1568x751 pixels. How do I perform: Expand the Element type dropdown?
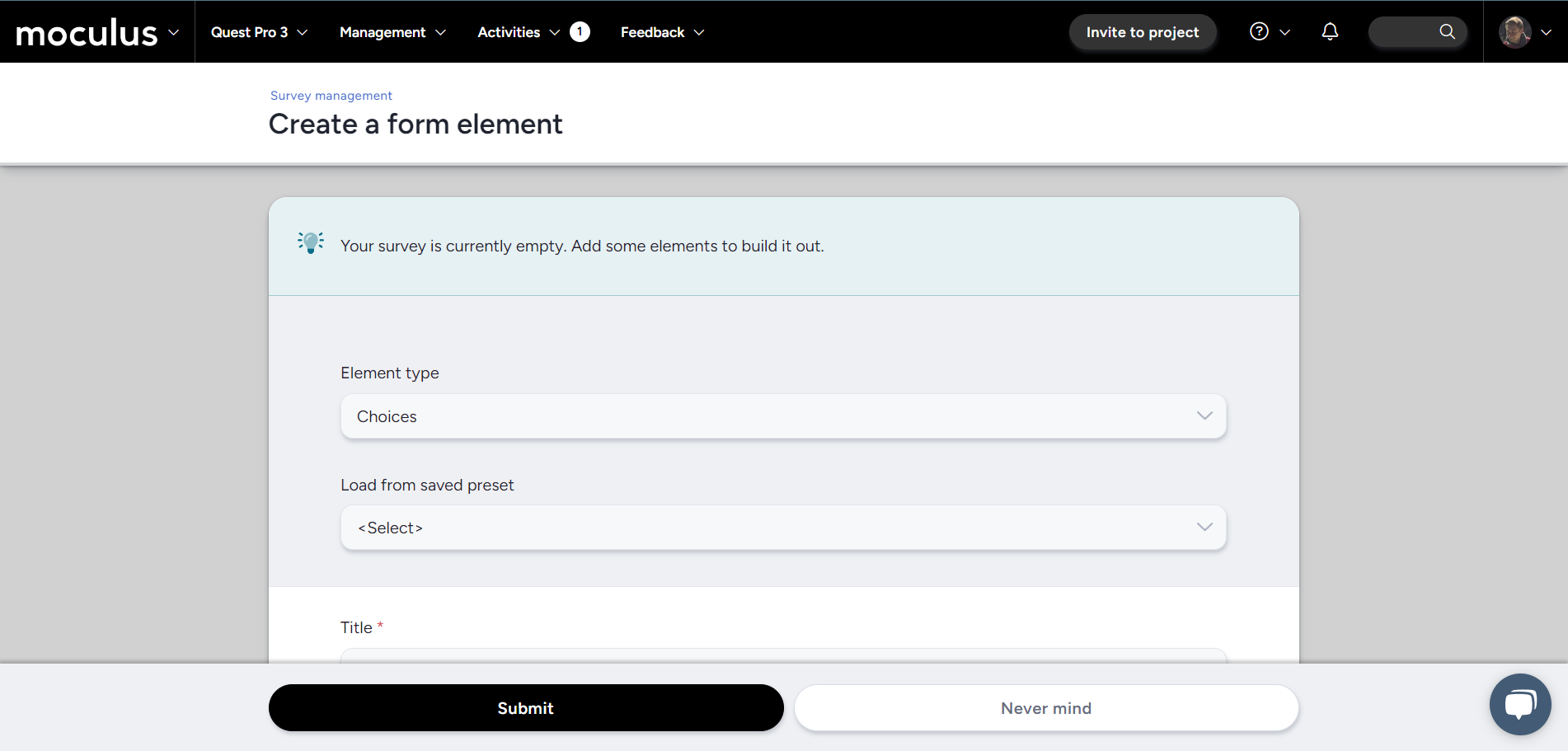click(783, 416)
